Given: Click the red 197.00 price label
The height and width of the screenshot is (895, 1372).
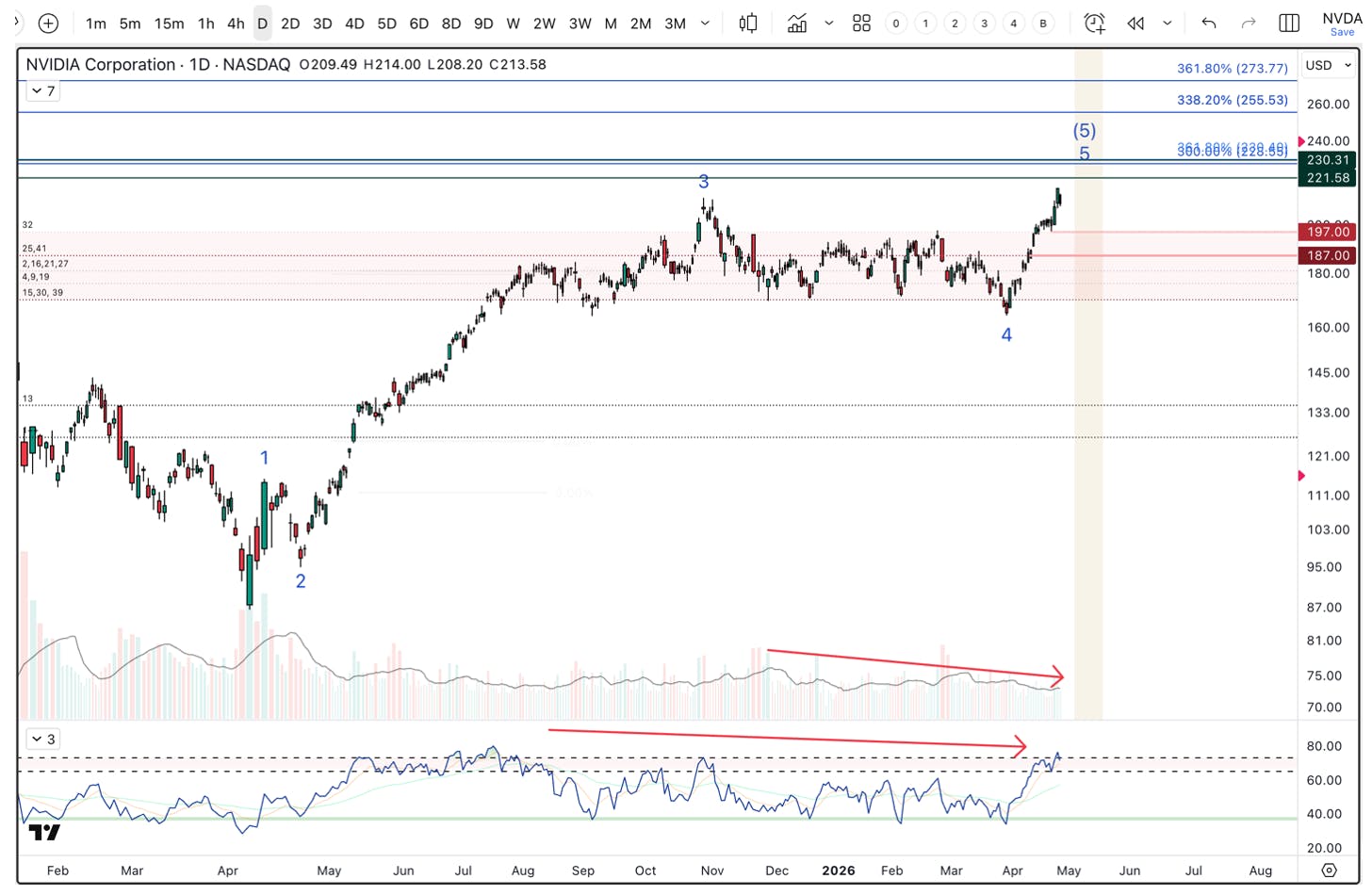Looking at the screenshot, I should tap(1328, 232).
